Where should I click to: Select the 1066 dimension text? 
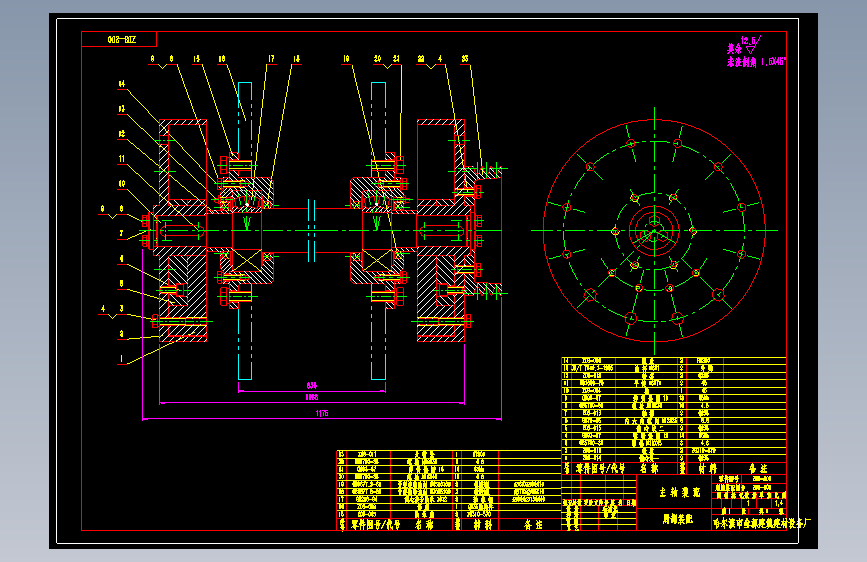tap(312, 397)
